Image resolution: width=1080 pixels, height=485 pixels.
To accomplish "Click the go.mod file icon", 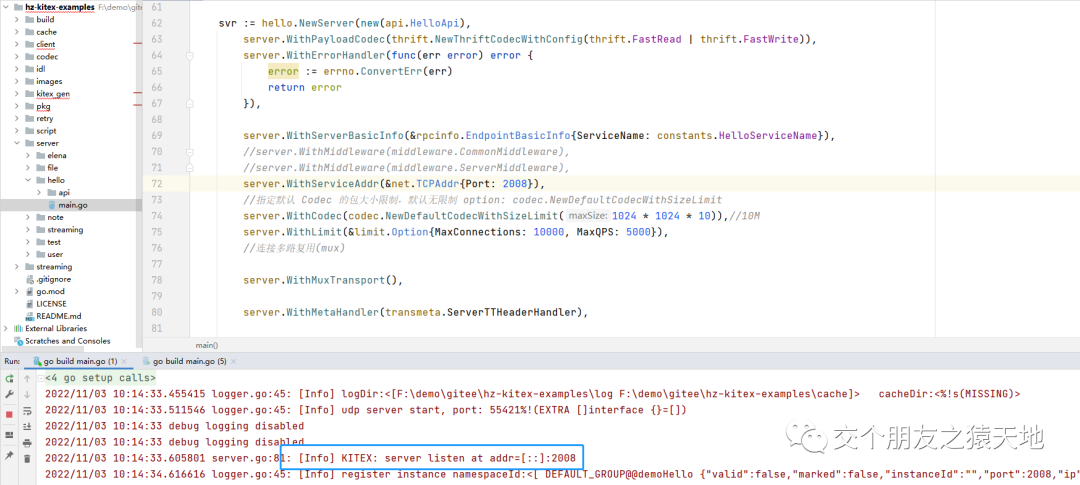I will point(29,292).
